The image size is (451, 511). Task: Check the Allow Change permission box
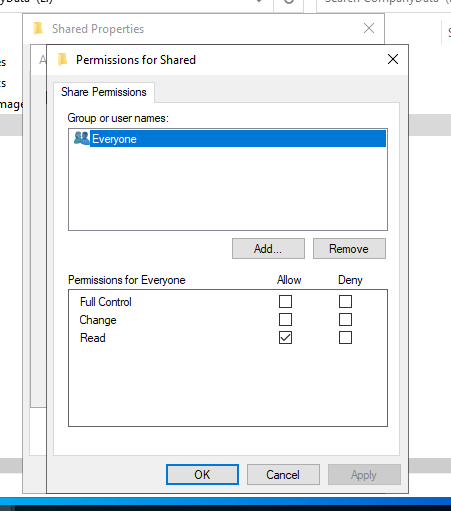285,319
